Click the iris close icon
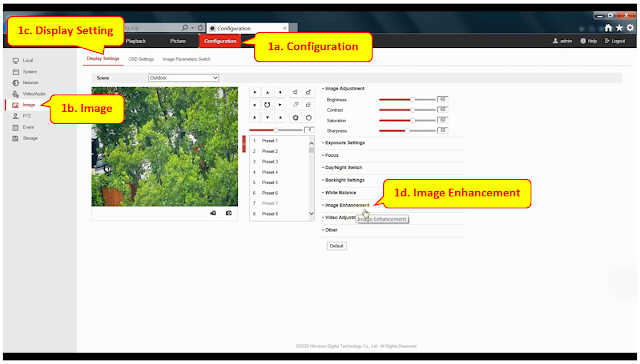Screen dimensions: 640x364 (296, 118)
